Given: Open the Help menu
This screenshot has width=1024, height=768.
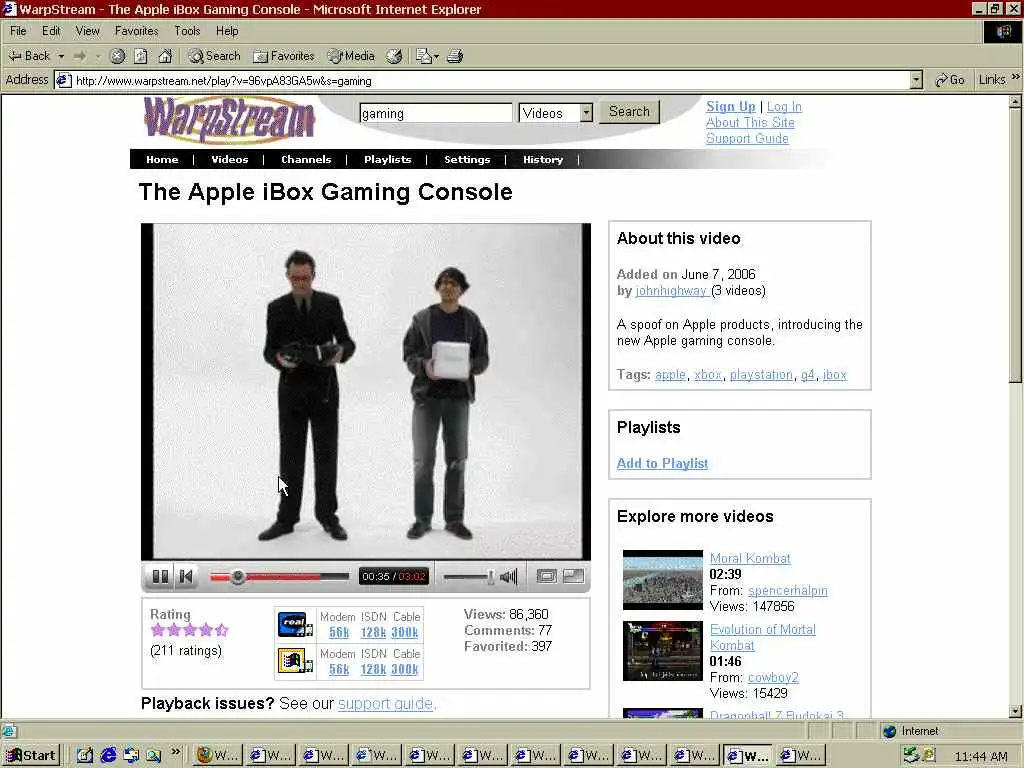Looking at the screenshot, I should [227, 31].
